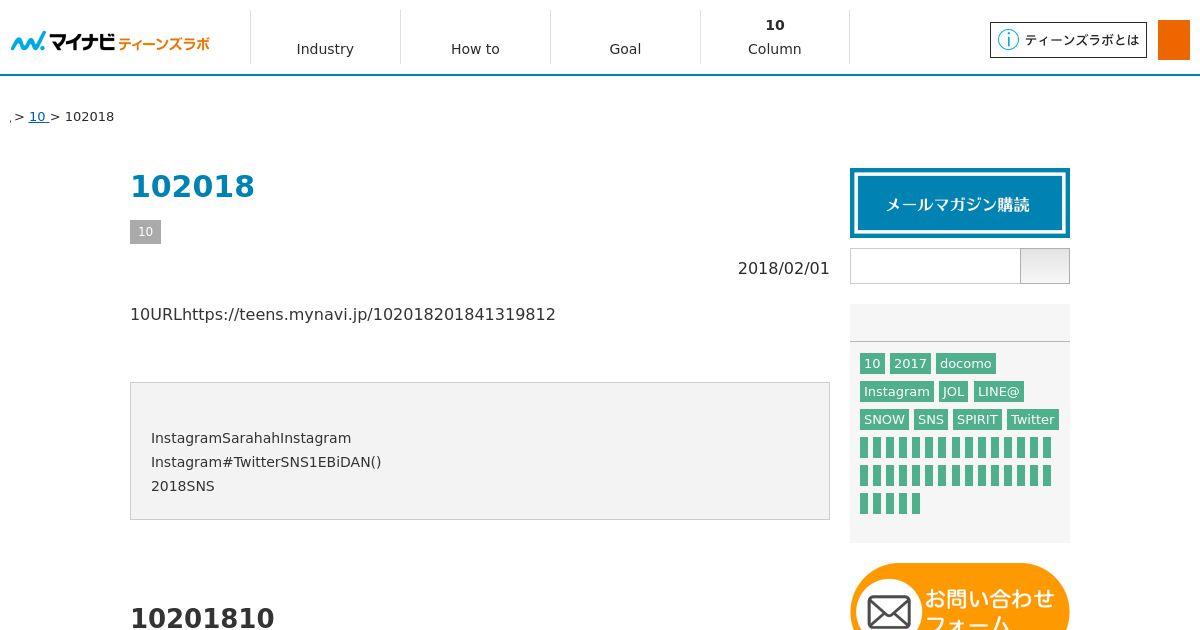Select the 'SNOW' tag
Screen dimensions: 1200x630
pyautogui.click(x=884, y=420)
